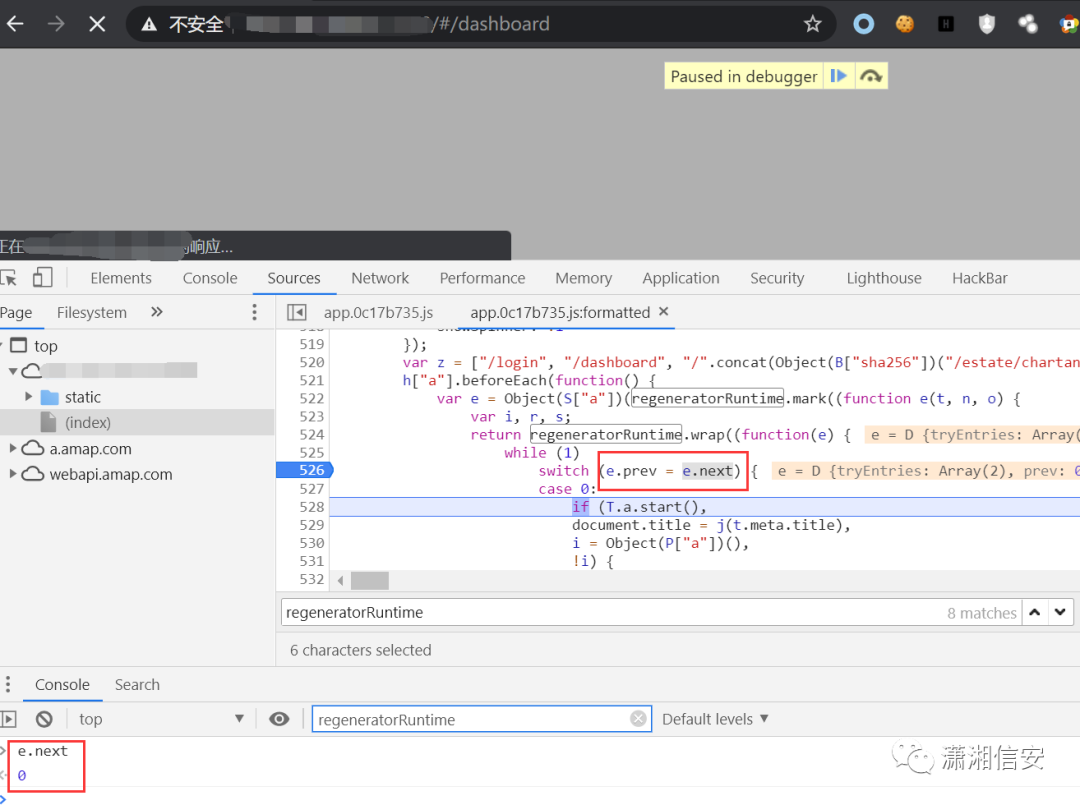The height and width of the screenshot is (805, 1080).
Task: Jump to the next search match
Action: pos(1060,612)
